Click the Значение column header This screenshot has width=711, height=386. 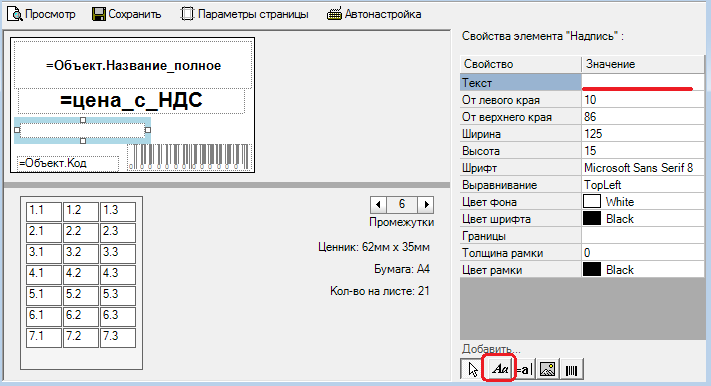click(643, 64)
